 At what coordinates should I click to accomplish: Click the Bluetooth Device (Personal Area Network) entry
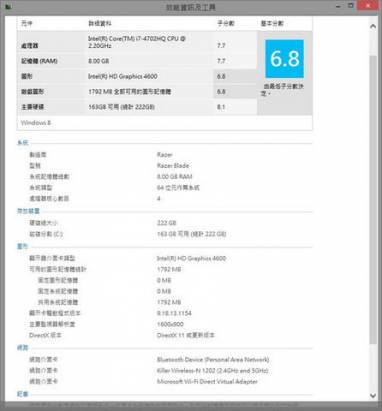[213, 359]
